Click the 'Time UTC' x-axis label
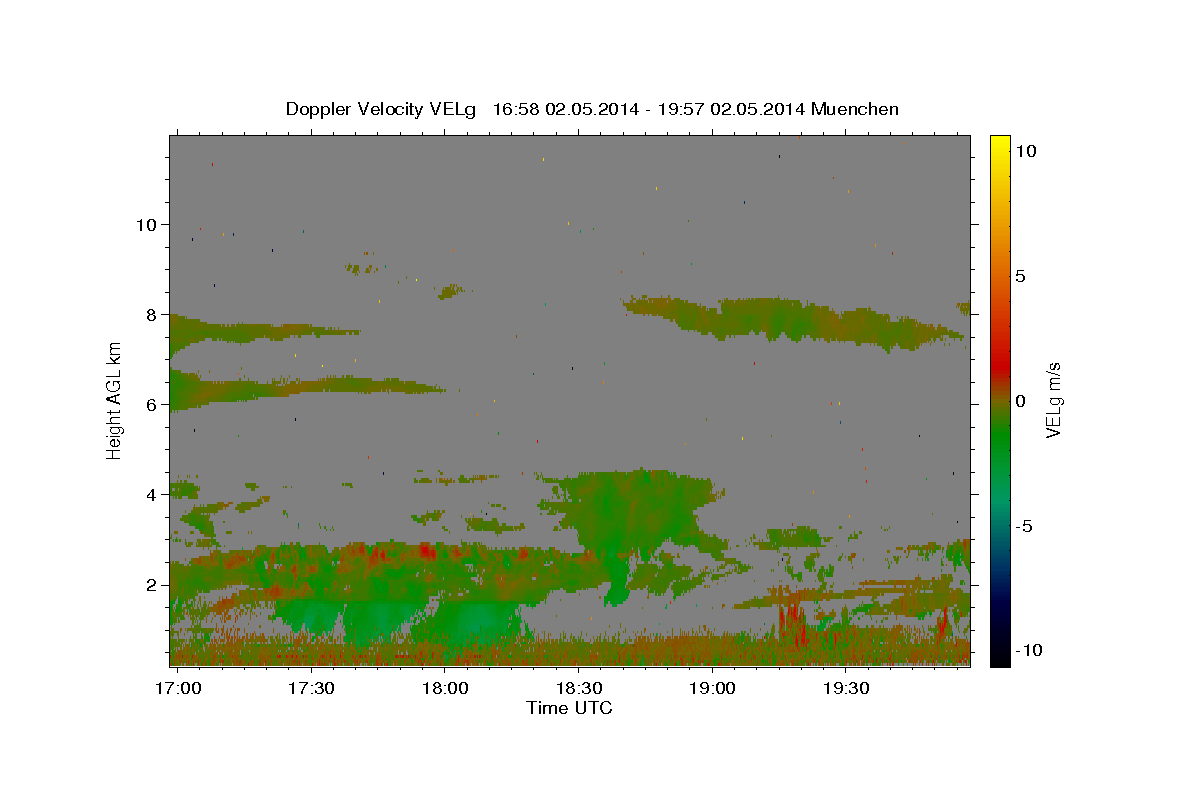Screen dimensions: 1200x800 point(569,708)
